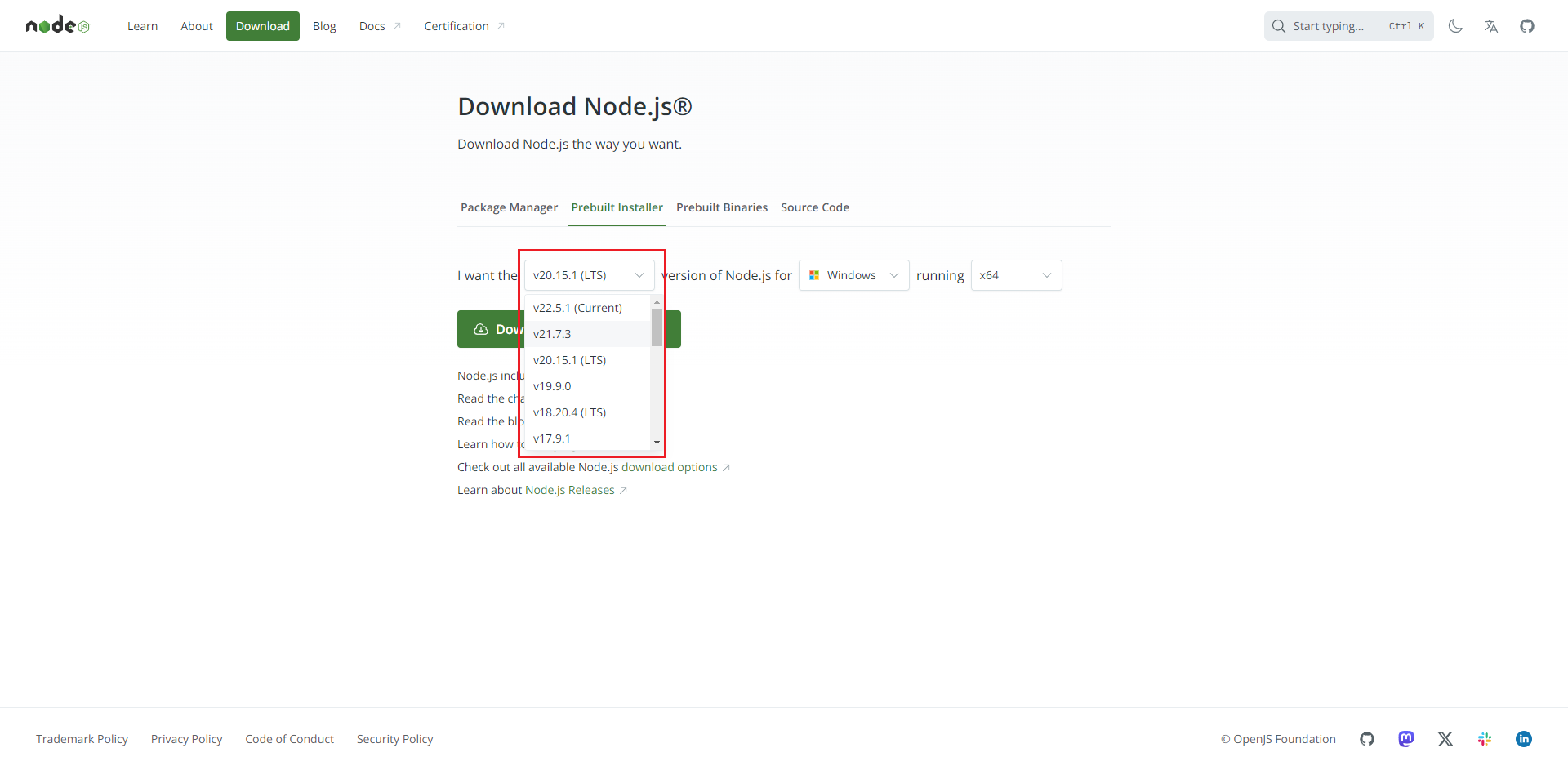Open GitHub icon in top navigation
The width and height of the screenshot is (1568, 770).
click(1527, 26)
